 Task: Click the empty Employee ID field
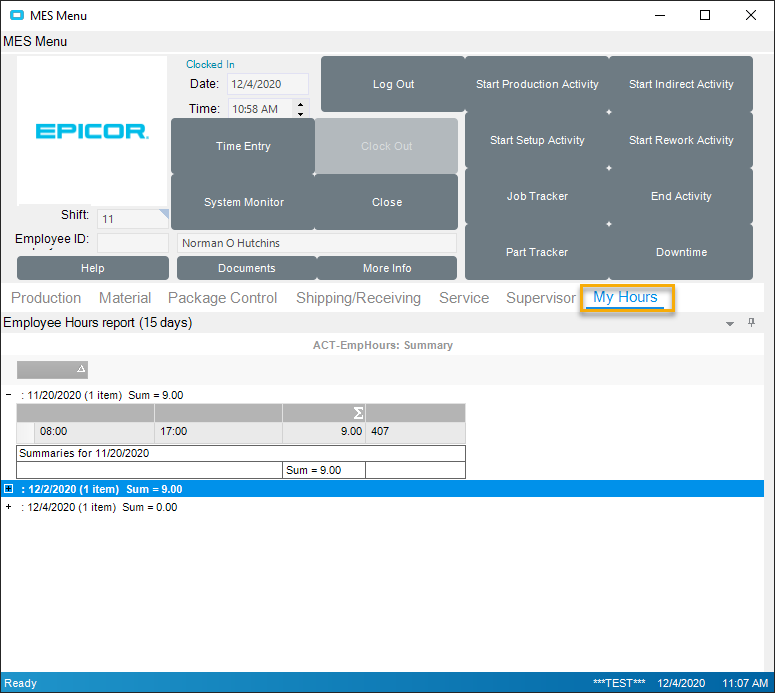click(132, 243)
